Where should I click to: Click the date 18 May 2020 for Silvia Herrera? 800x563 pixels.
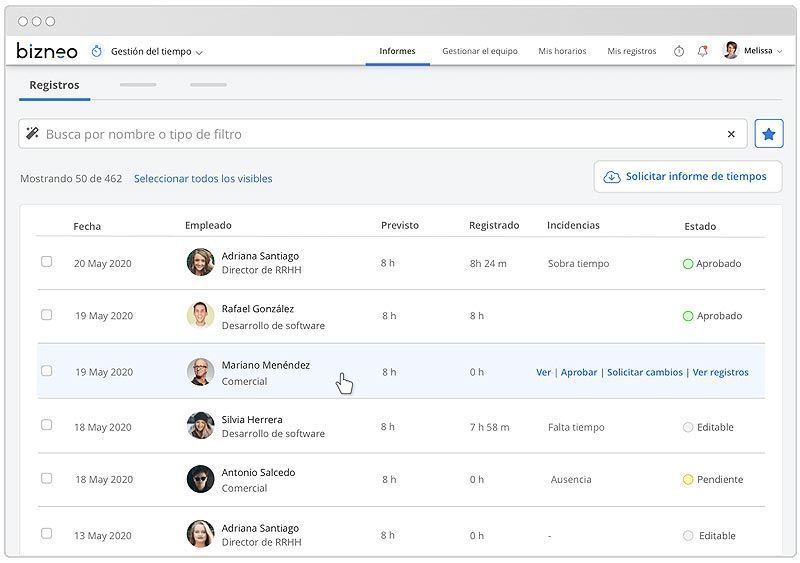coord(103,427)
